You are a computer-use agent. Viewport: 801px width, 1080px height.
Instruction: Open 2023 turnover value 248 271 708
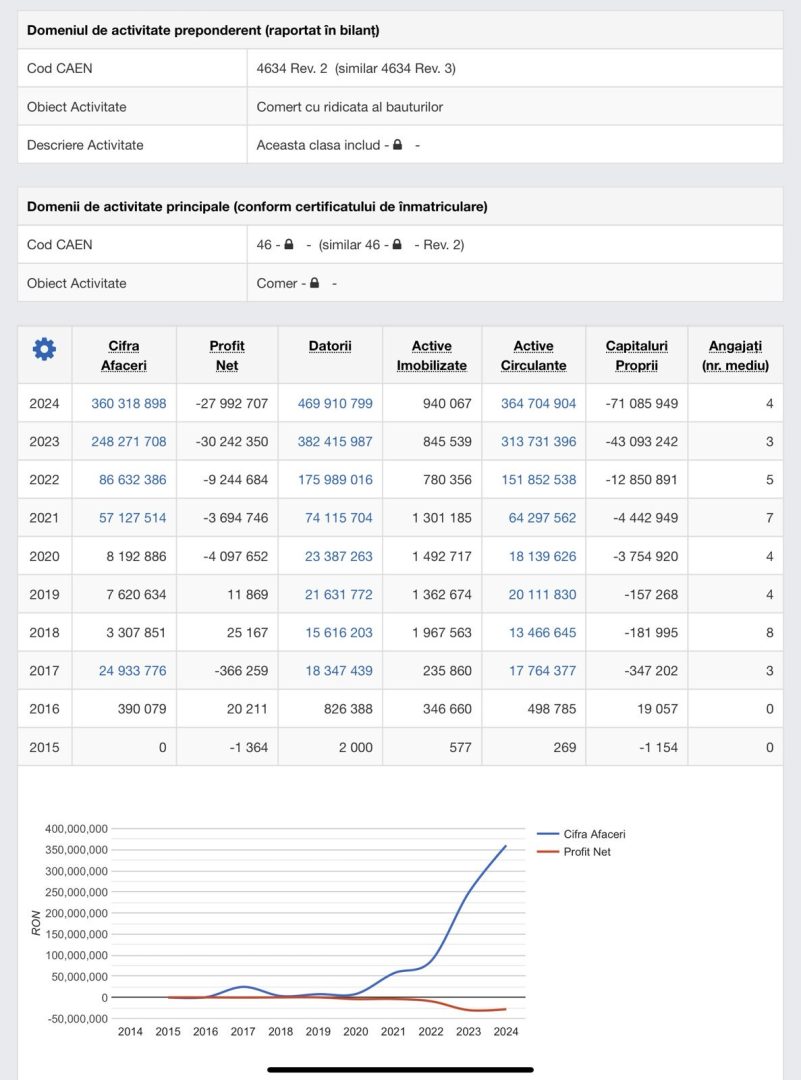point(129,442)
